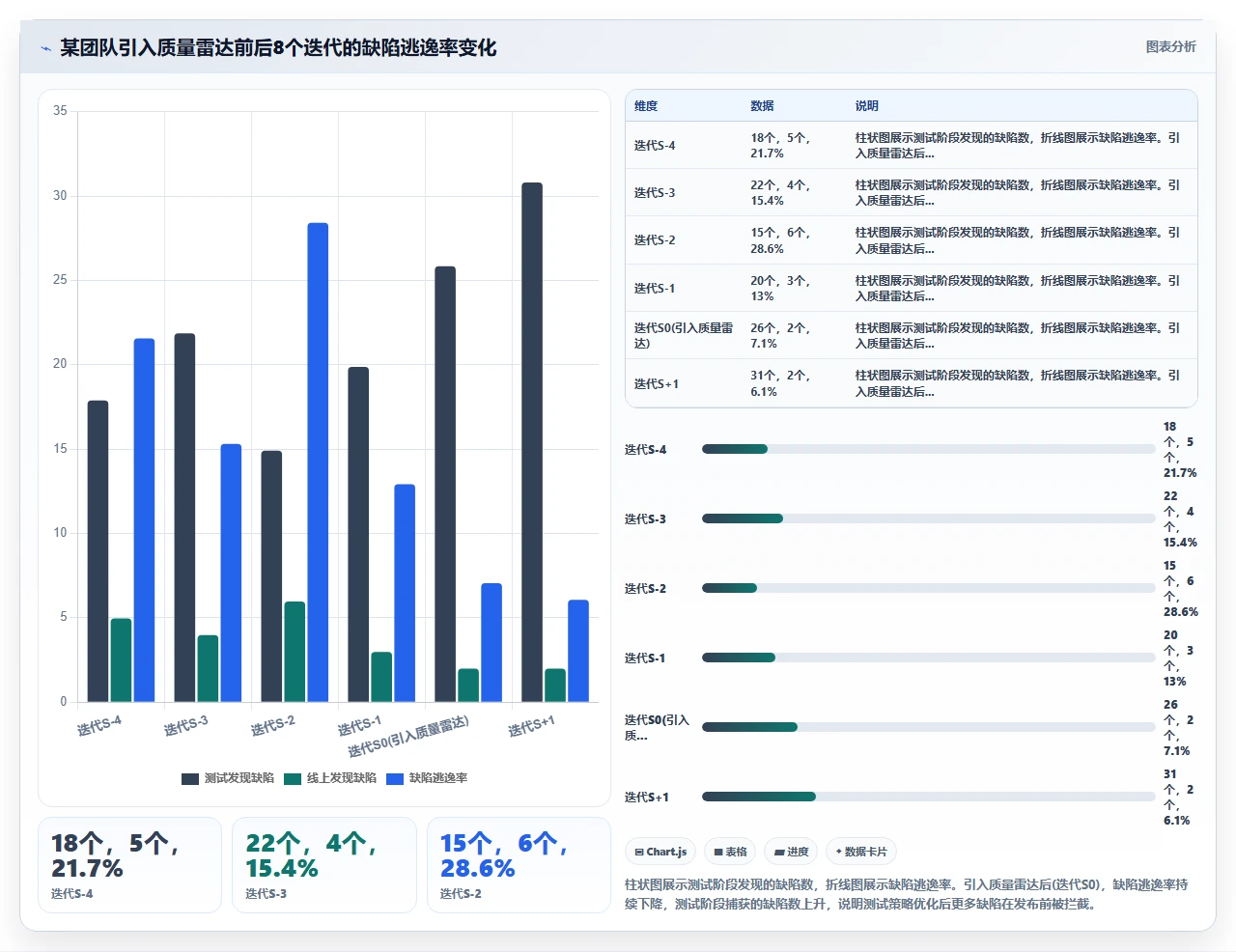Select the 迭代S-4 table row label
The height and width of the screenshot is (952, 1236).
tap(655, 146)
